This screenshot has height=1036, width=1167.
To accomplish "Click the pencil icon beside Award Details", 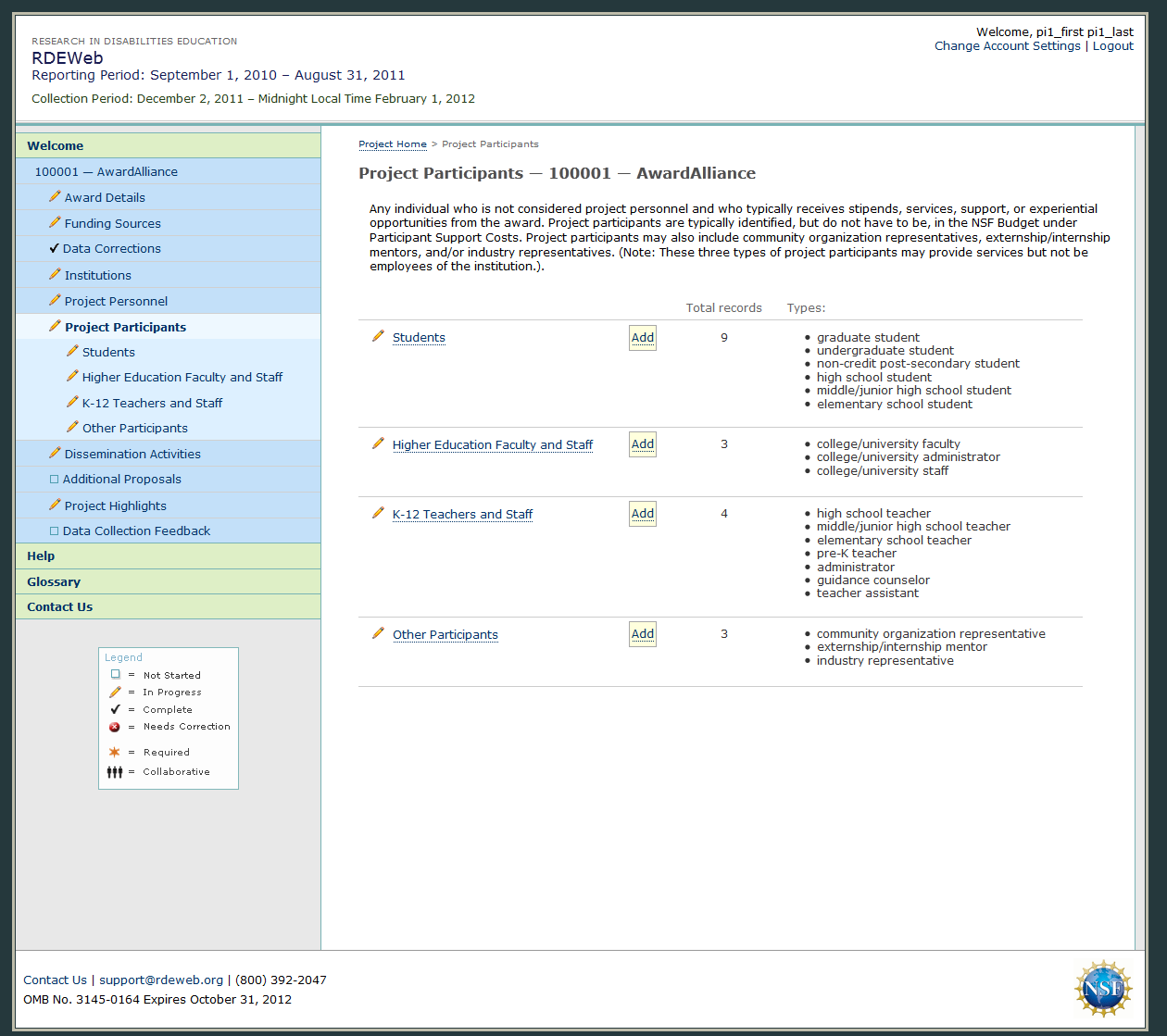I will [55, 196].
